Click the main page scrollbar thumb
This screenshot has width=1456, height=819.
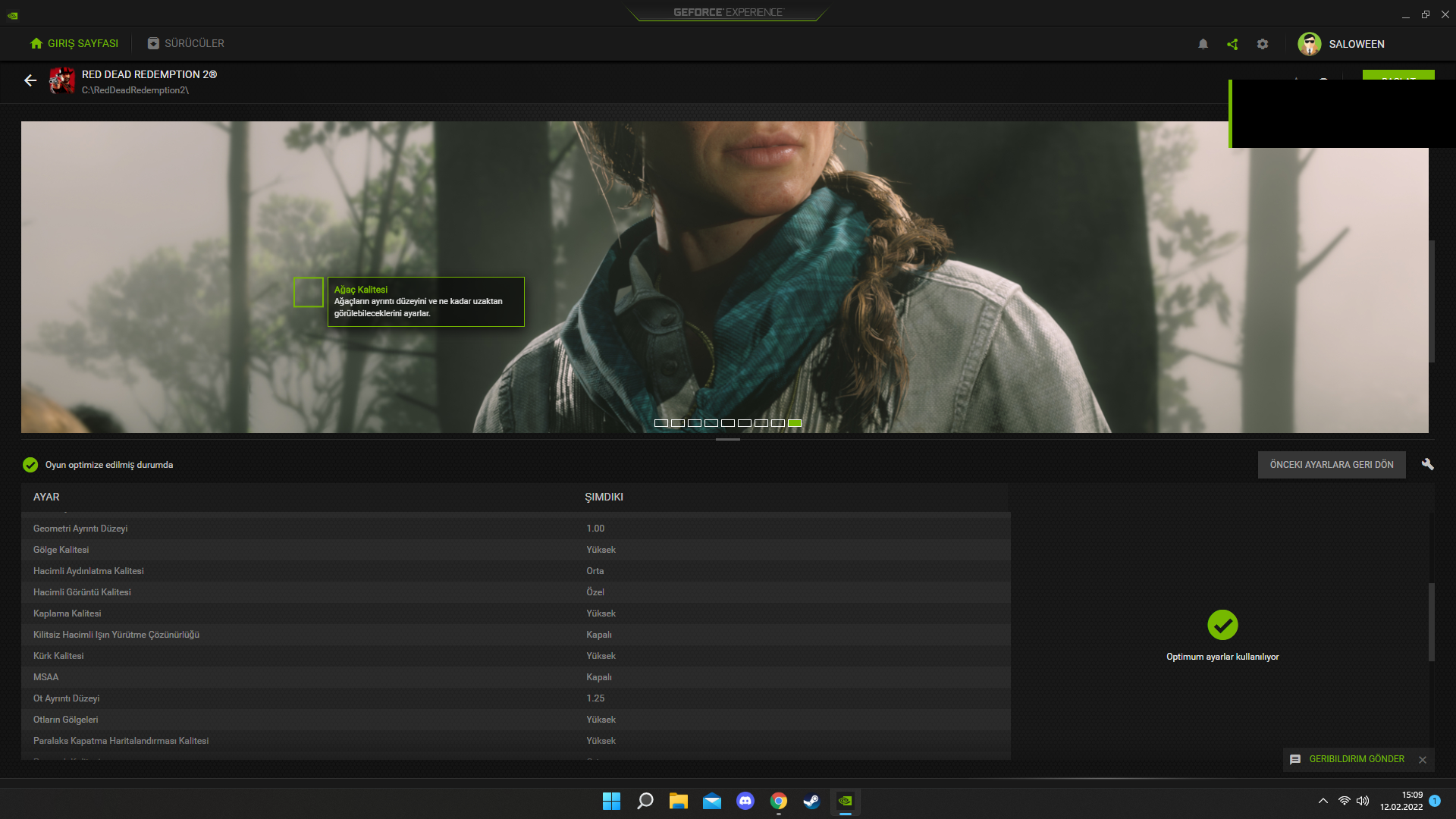(x=1432, y=301)
